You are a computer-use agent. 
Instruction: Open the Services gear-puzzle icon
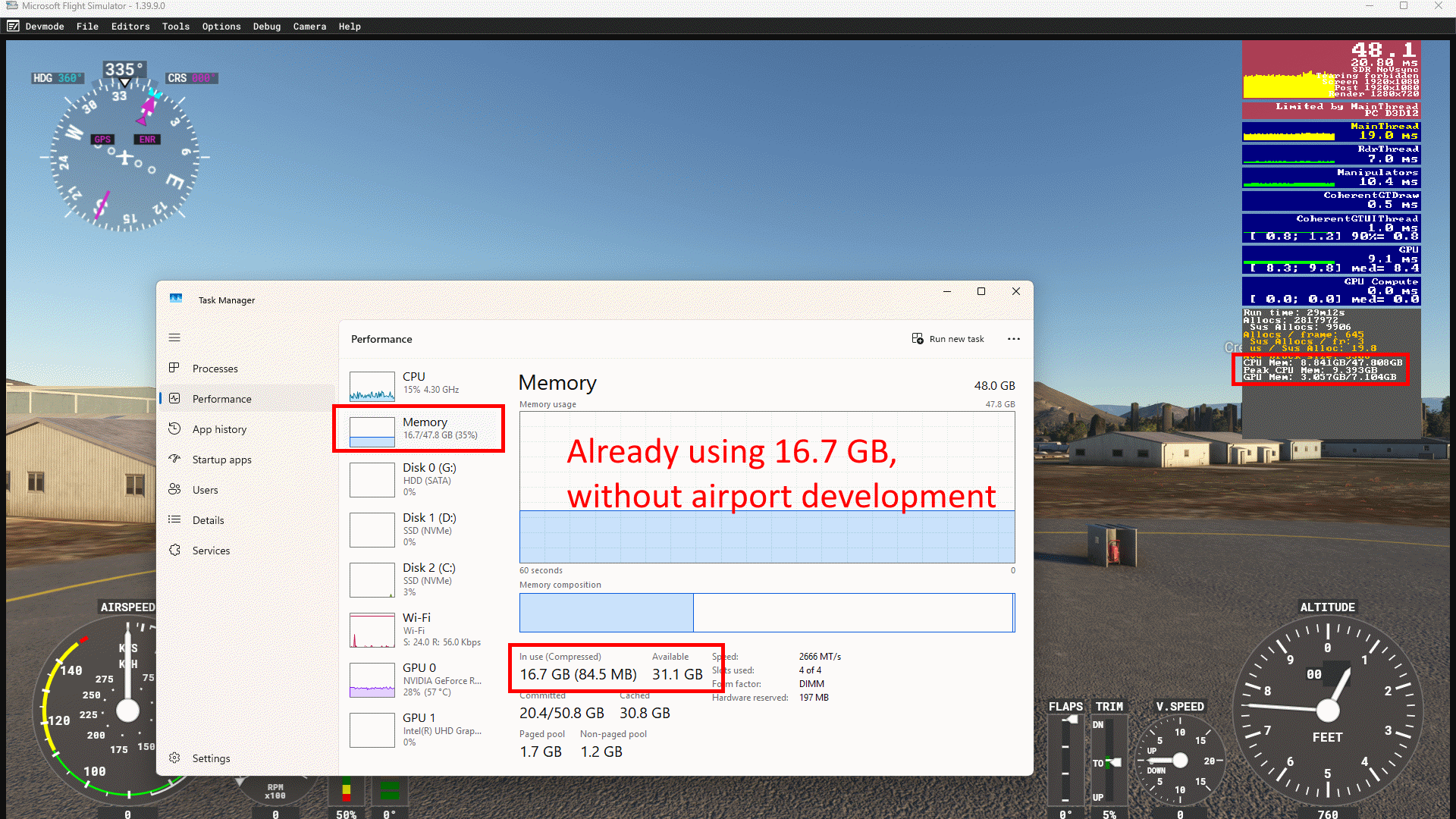(x=174, y=550)
